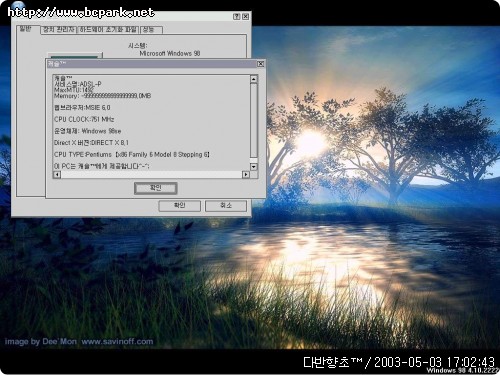Click the right arrow of the horizontal scrollbar
The image size is (500, 375).
[246, 174]
